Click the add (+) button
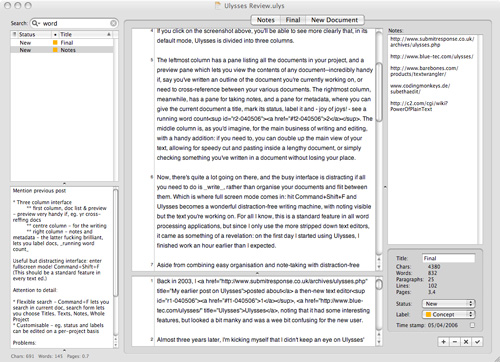500x362 pixels. coord(444,342)
